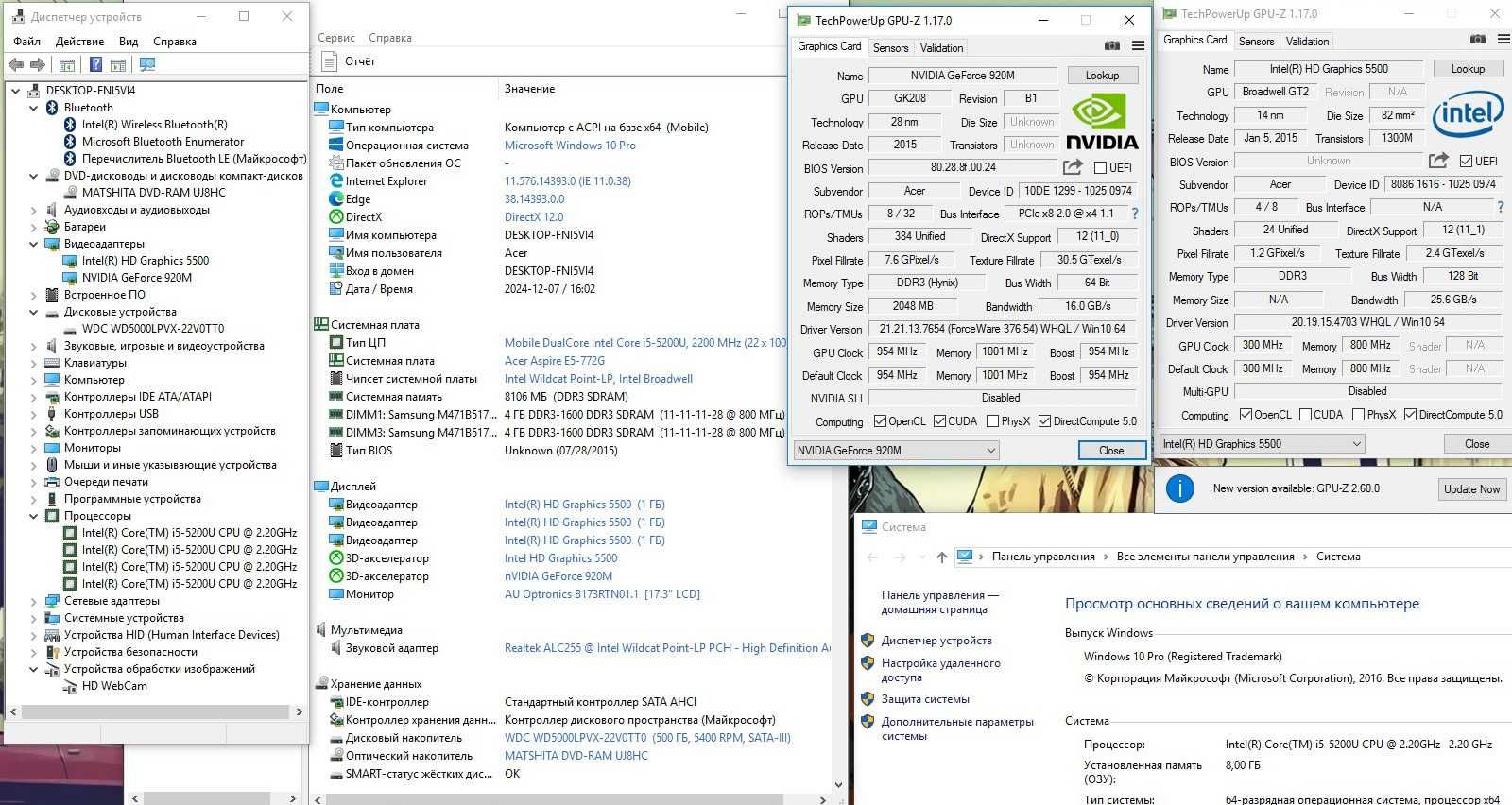Open hamburger menu in Intel GPU-Z window
Image resolution: width=1512 pixels, height=805 pixels.
tap(1503, 39)
